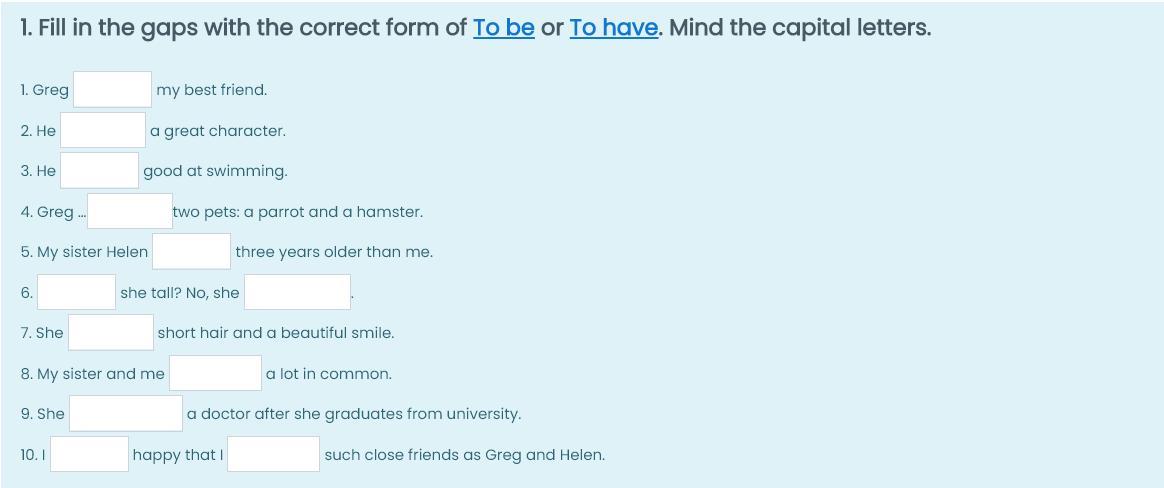Click the blank before 'two pets'

click(x=130, y=212)
